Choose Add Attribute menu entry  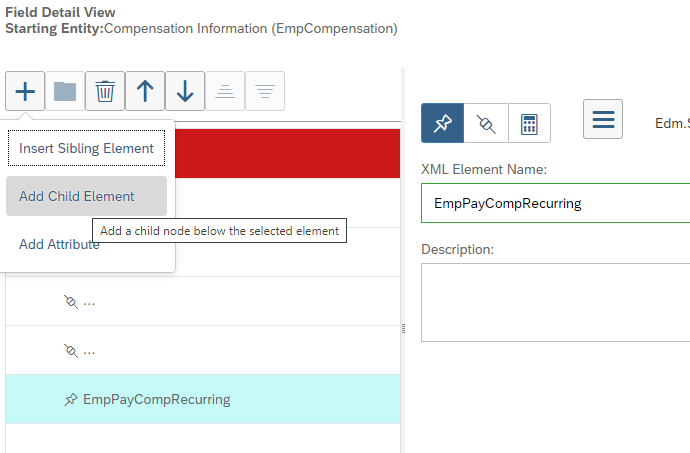tap(59, 244)
